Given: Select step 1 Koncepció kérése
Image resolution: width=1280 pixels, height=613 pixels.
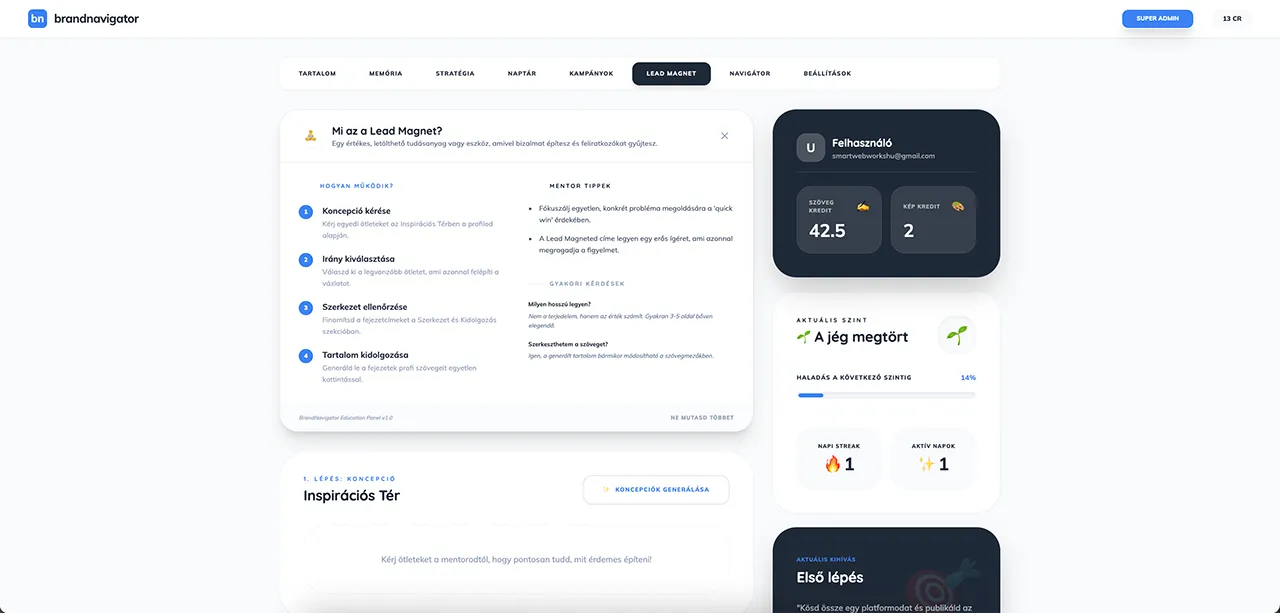Looking at the screenshot, I should (x=356, y=211).
